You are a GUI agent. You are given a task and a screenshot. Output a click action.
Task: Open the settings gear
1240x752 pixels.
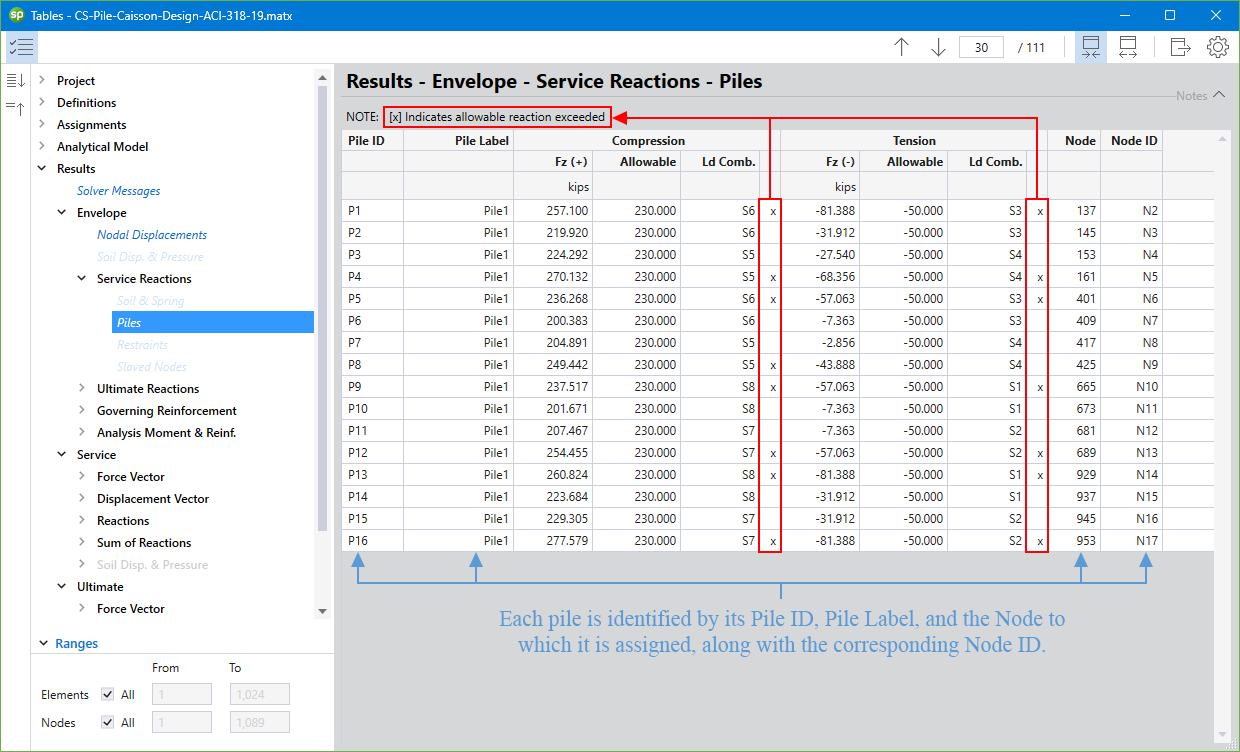coord(1217,47)
